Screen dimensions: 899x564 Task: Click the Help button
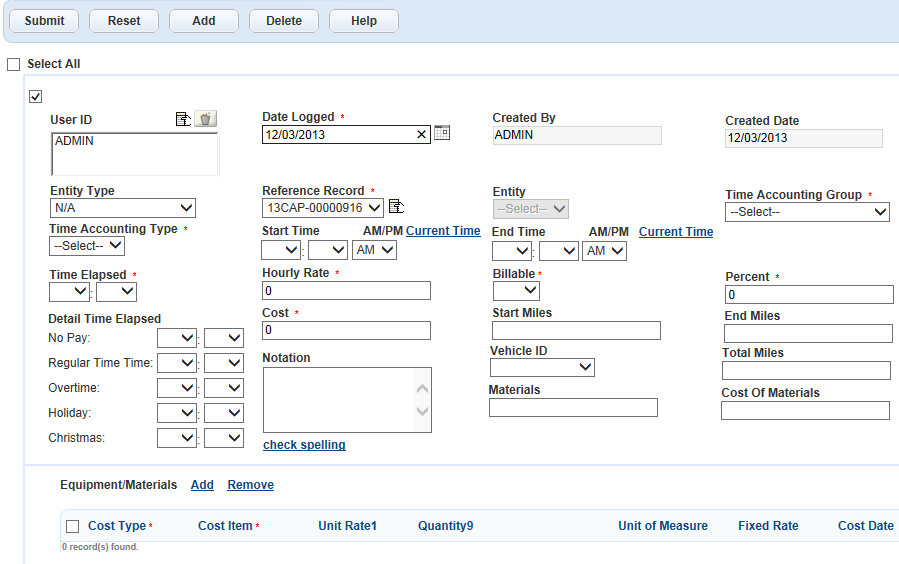coord(364,21)
